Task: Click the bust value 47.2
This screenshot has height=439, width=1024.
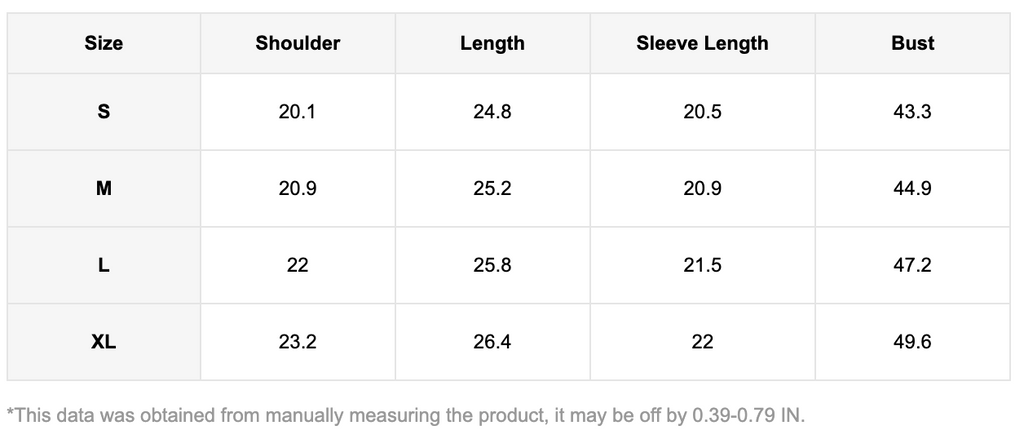Action: point(912,265)
